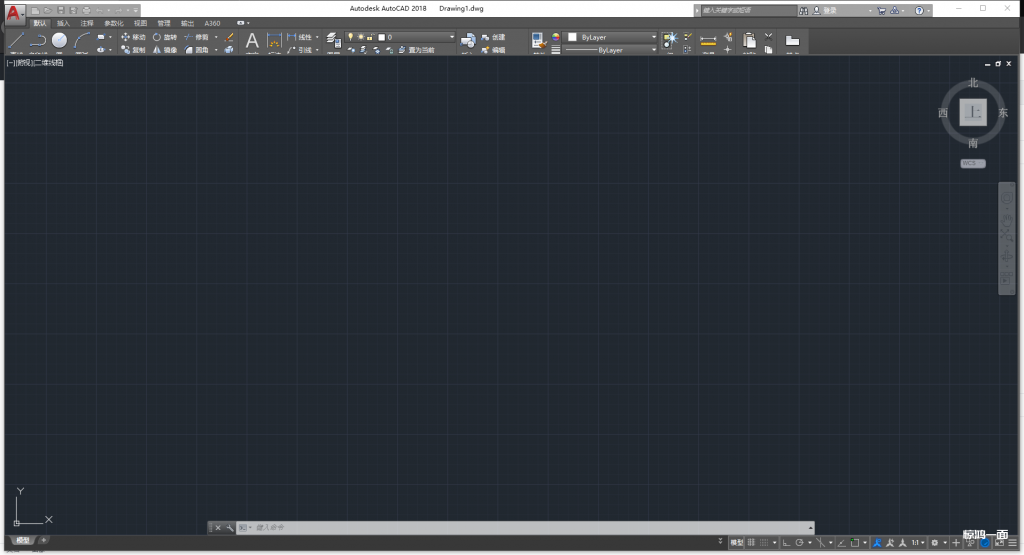Click the large Text 'A' tool
The height and width of the screenshot is (555, 1024).
tap(252, 41)
